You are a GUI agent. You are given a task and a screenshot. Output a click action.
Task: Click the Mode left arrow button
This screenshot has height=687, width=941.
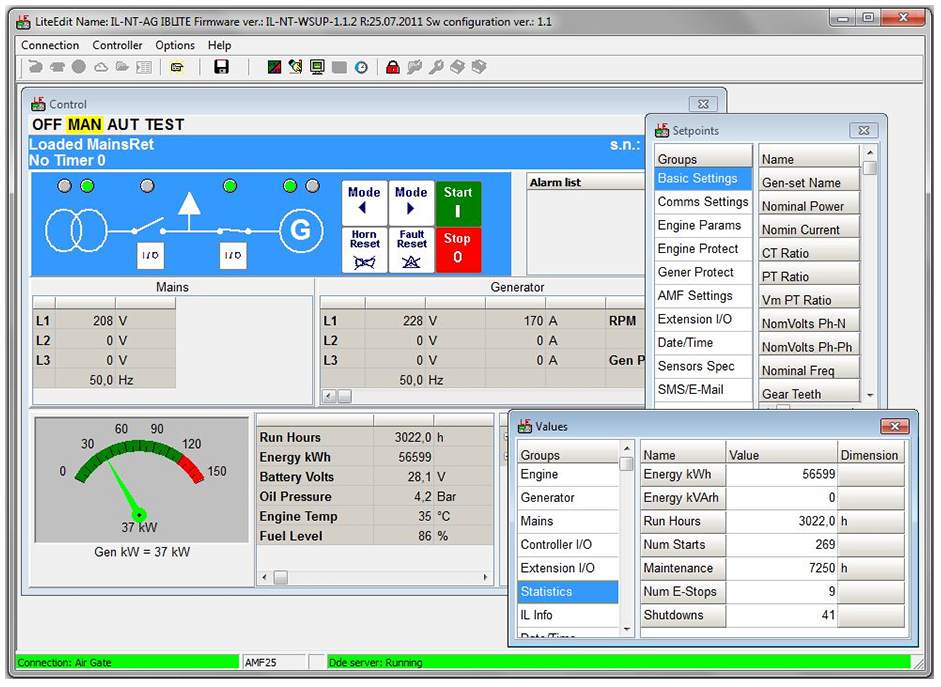364,202
